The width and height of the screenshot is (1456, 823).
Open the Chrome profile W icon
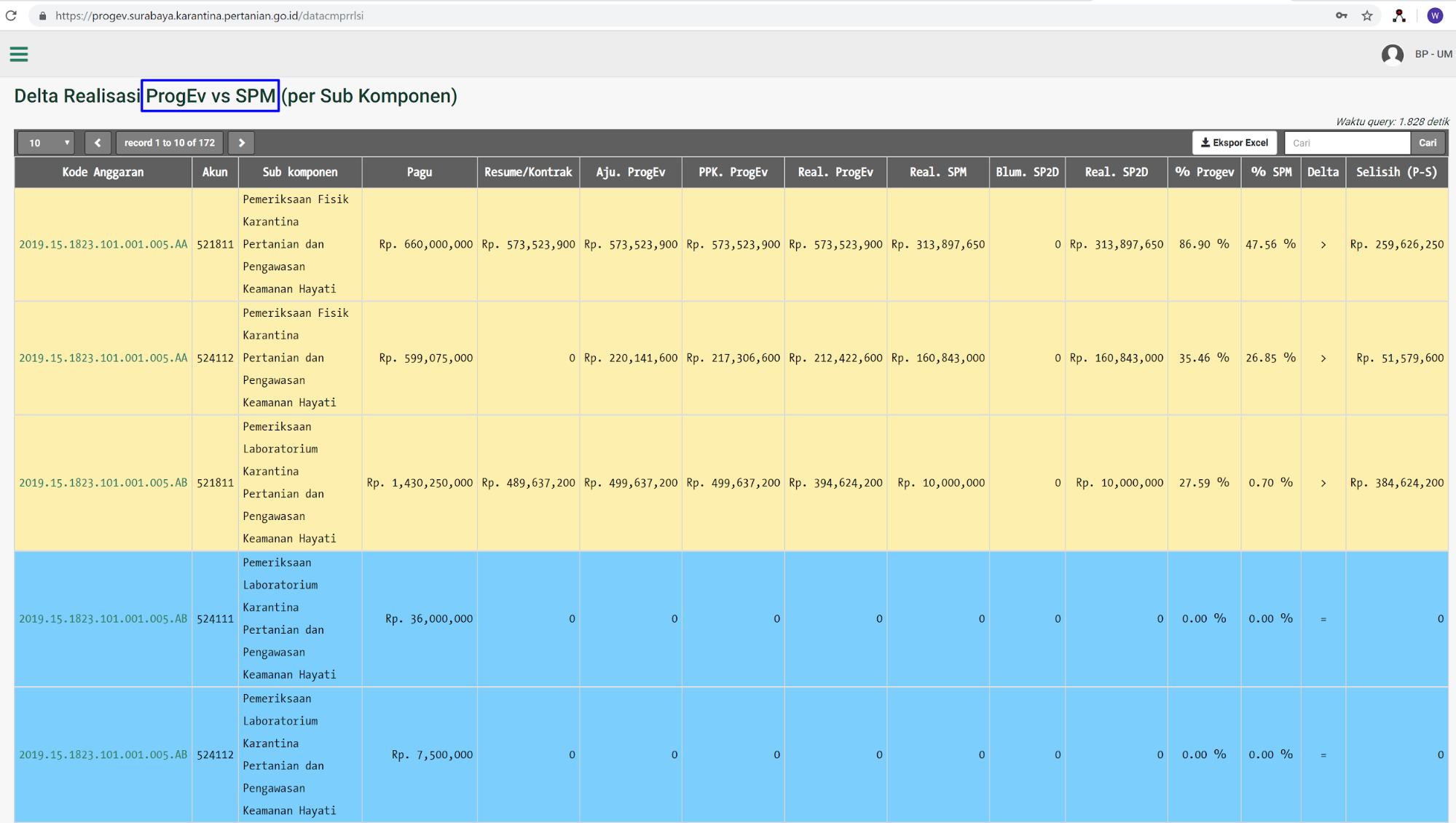[1434, 15]
